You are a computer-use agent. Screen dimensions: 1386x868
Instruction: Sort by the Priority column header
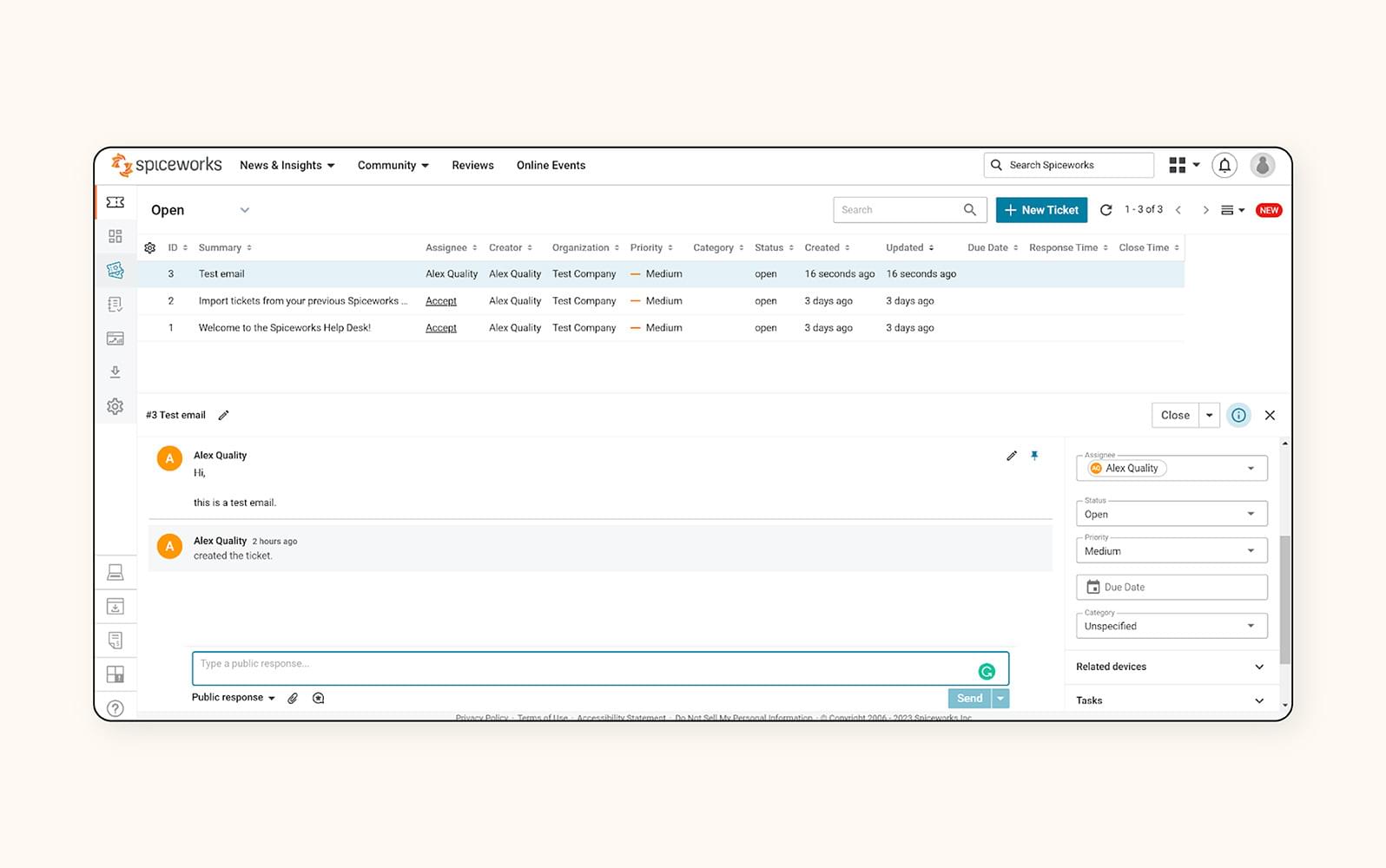point(651,248)
